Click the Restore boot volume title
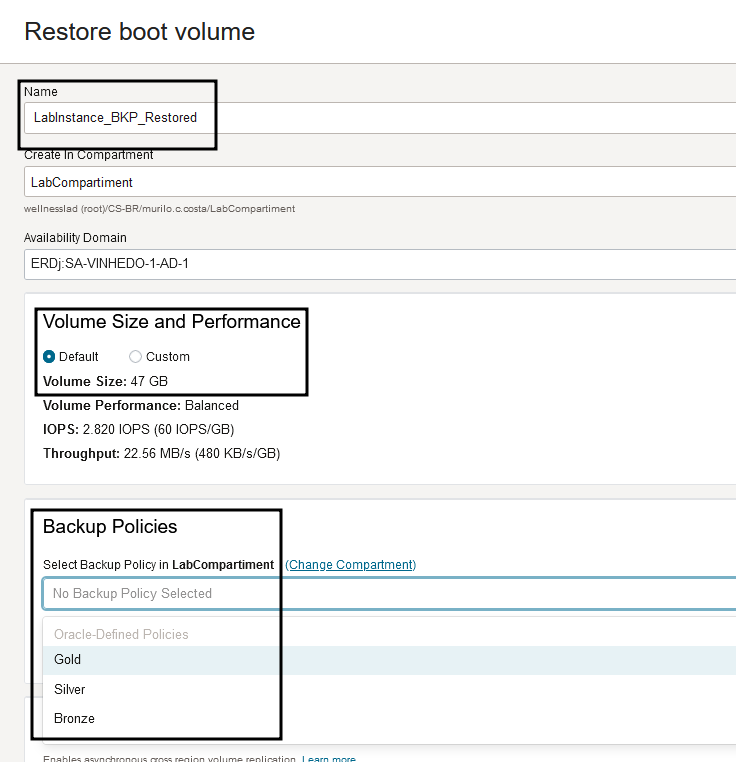 point(139,32)
